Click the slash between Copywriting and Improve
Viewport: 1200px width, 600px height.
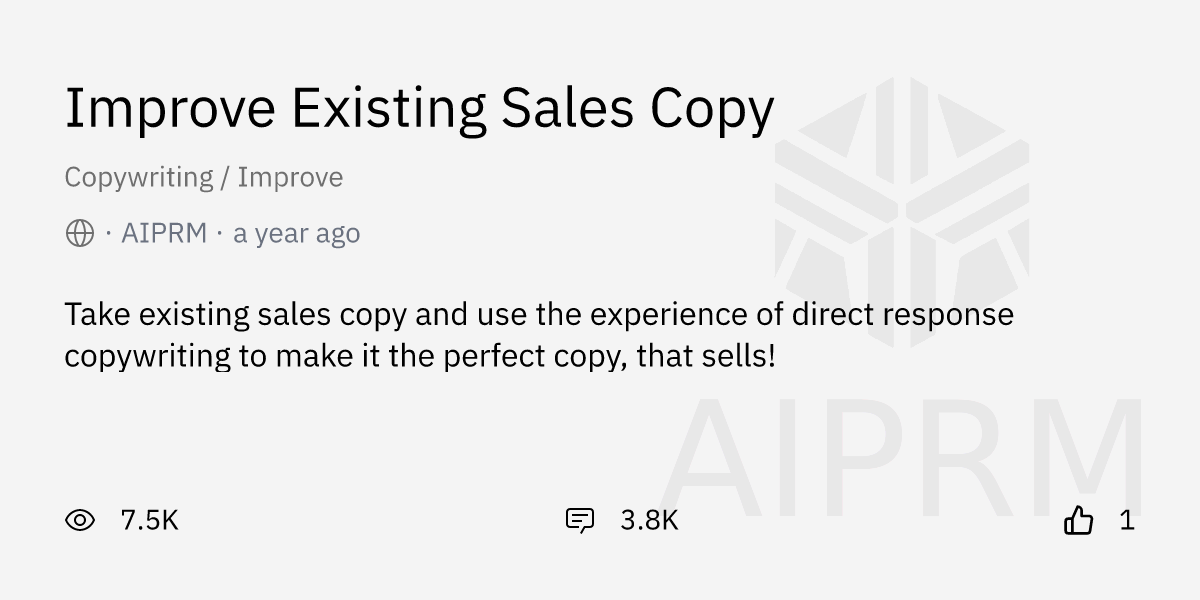click(226, 178)
